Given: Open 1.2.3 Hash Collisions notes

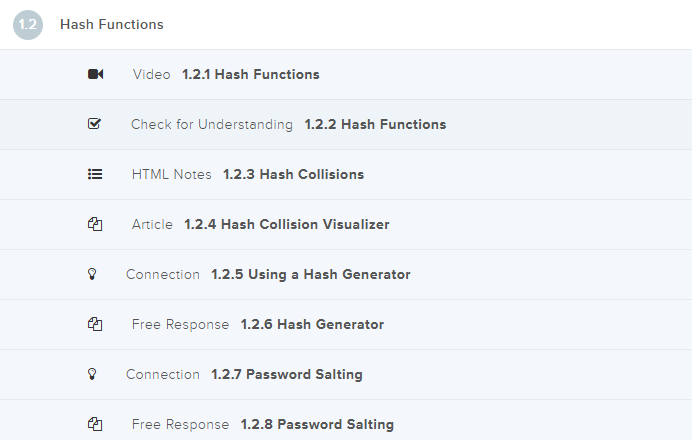Looking at the screenshot, I should coord(293,174).
